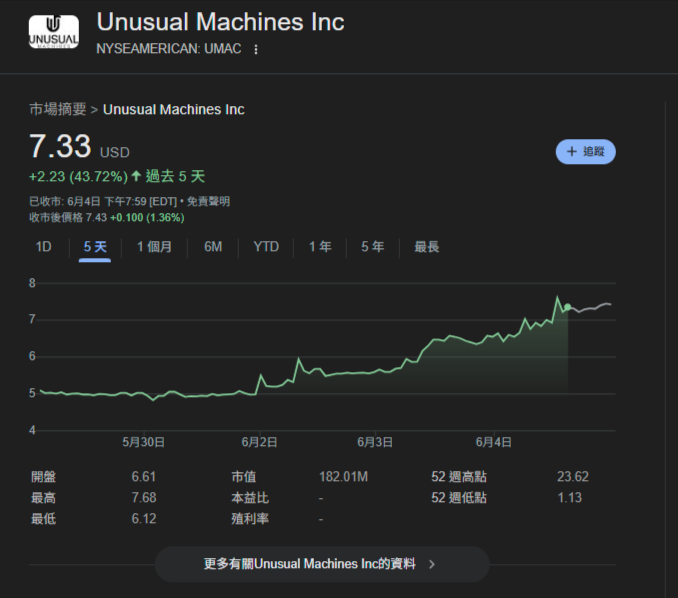Click the 追蹤 follow button
The height and width of the screenshot is (598, 678).
tap(586, 152)
